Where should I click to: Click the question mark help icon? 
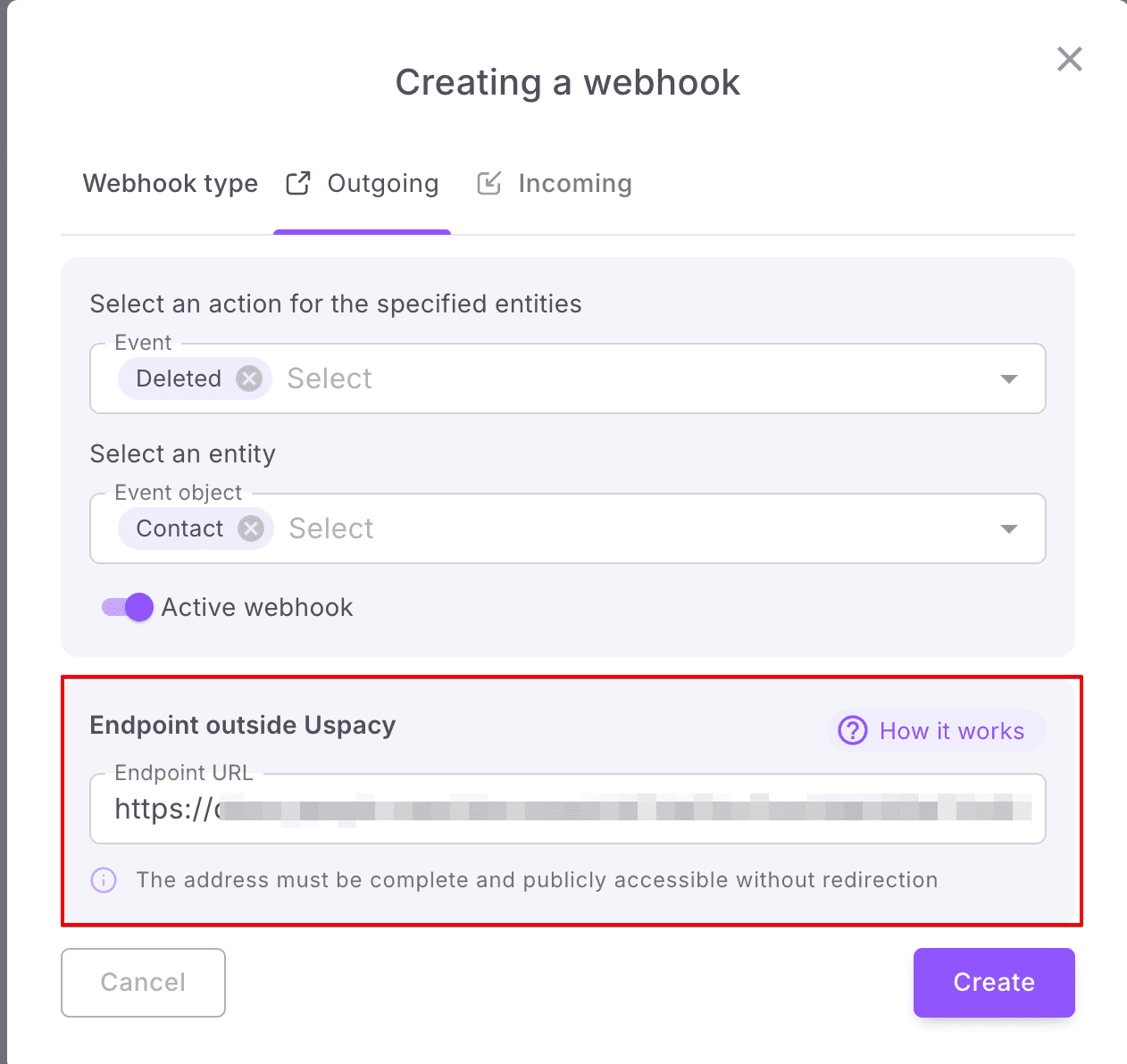(853, 731)
